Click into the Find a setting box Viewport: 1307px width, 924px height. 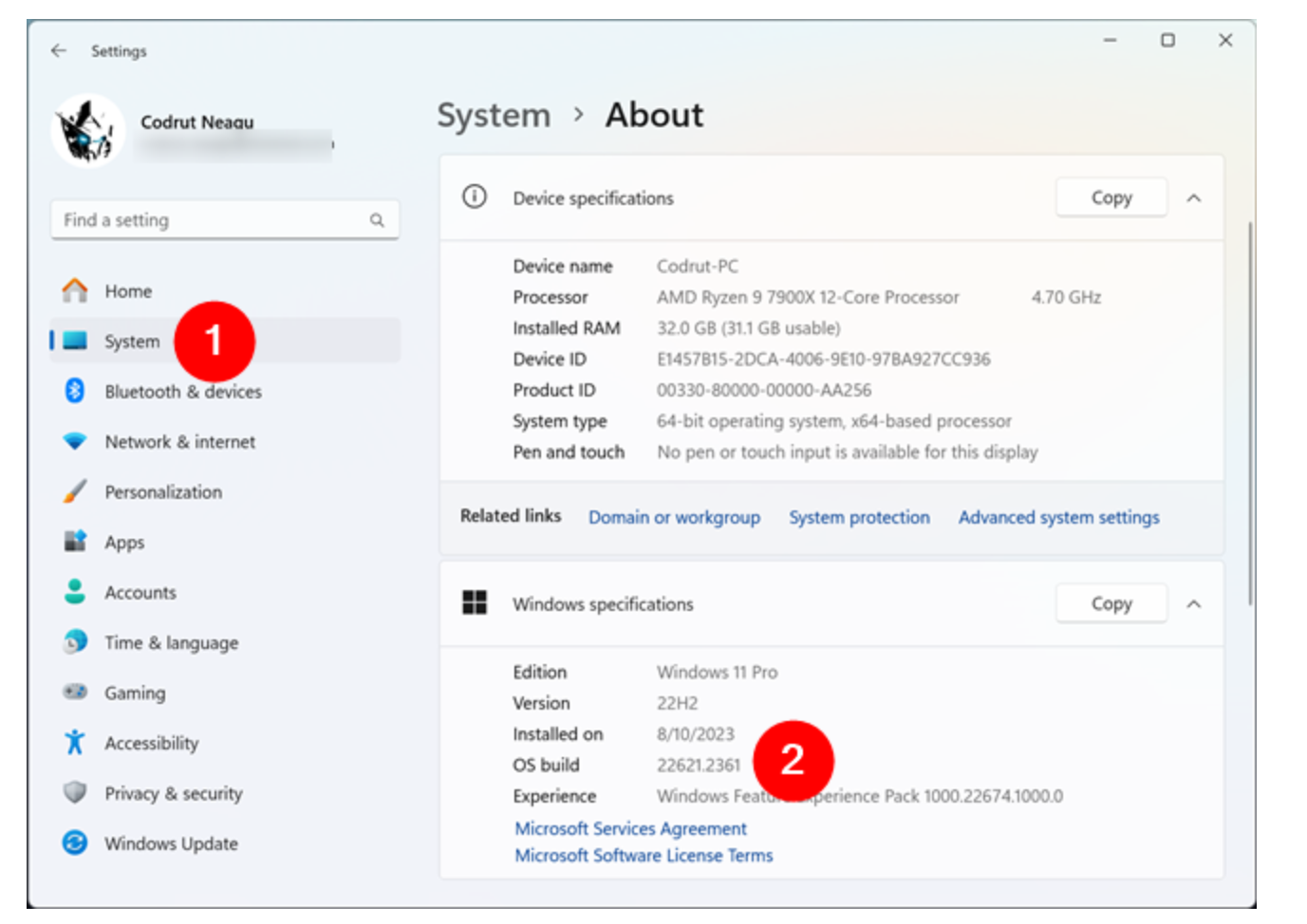[225, 220]
